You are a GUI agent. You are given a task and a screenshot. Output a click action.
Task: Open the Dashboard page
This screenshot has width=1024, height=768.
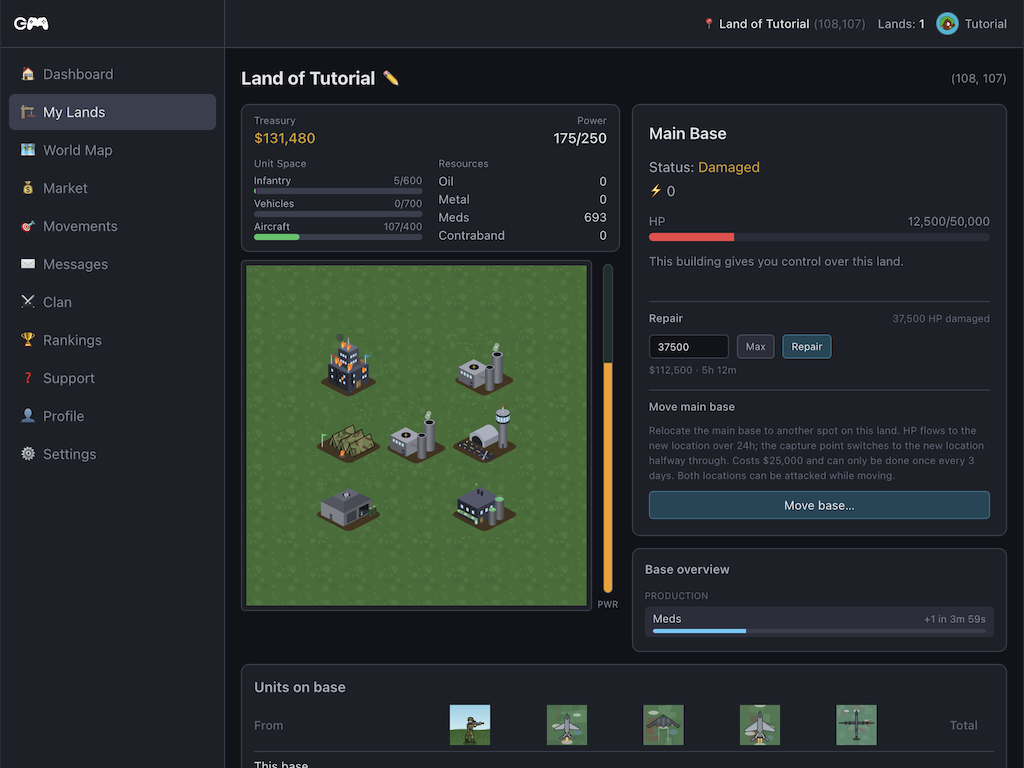coord(112,74)
